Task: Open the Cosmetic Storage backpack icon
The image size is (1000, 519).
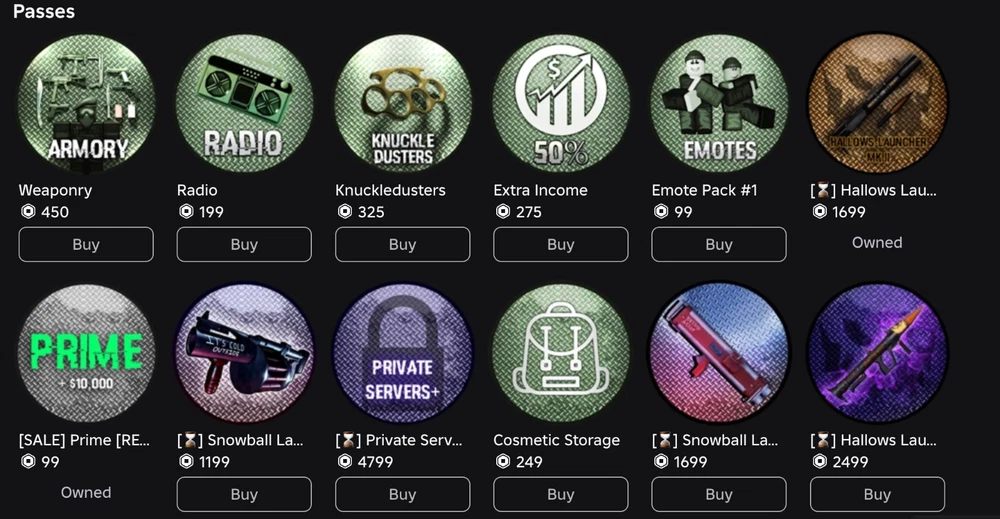Action: point(561,353)
